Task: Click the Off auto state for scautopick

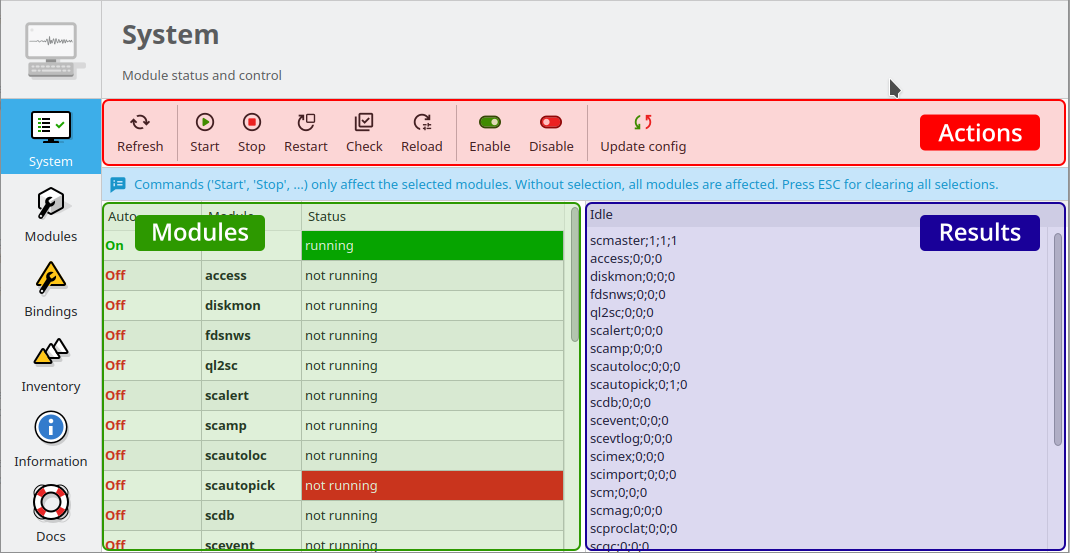Action: [x=116, y=486]
